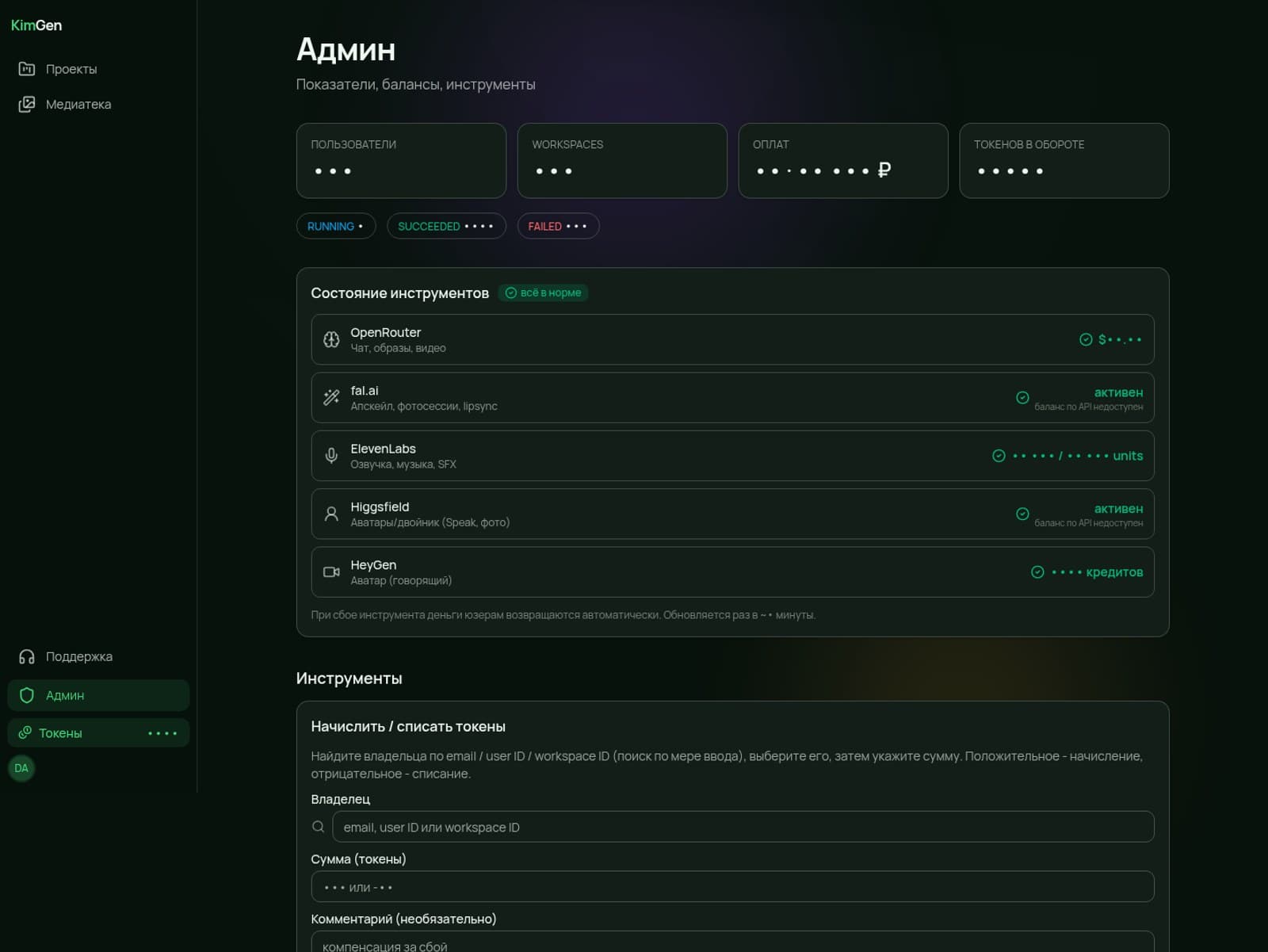Image resolution: width=1268 pixels, height=952 pixels.
Task: Click the всё в норме badge
Action: click(543, 292)
